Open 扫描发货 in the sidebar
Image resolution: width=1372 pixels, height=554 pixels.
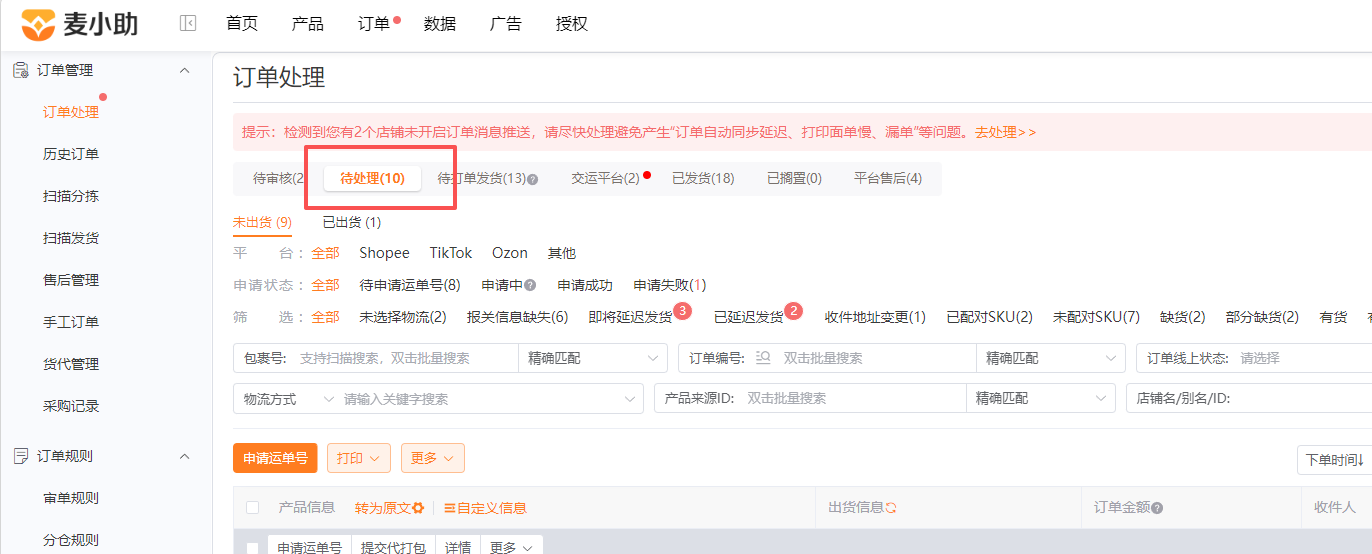click(x=71, y=238)
